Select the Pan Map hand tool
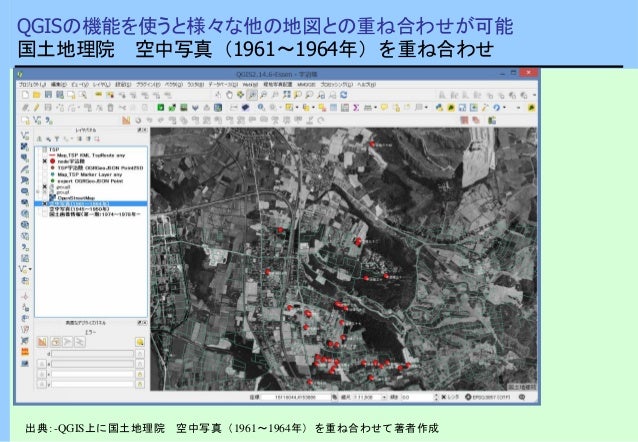638x442 pixels. pyautogui.click(x=229, y=95)
